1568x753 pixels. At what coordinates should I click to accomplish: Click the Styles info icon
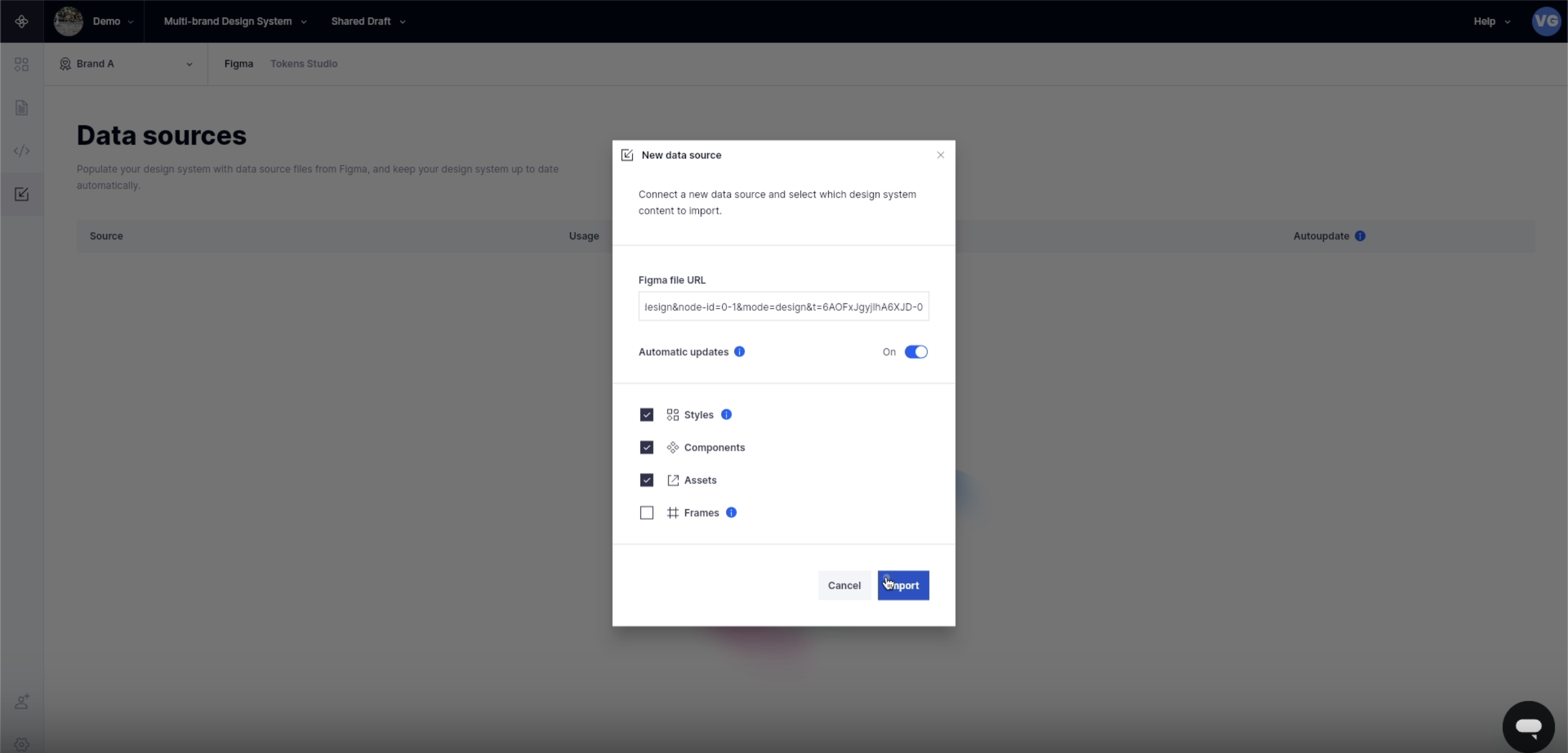point(725,414)
